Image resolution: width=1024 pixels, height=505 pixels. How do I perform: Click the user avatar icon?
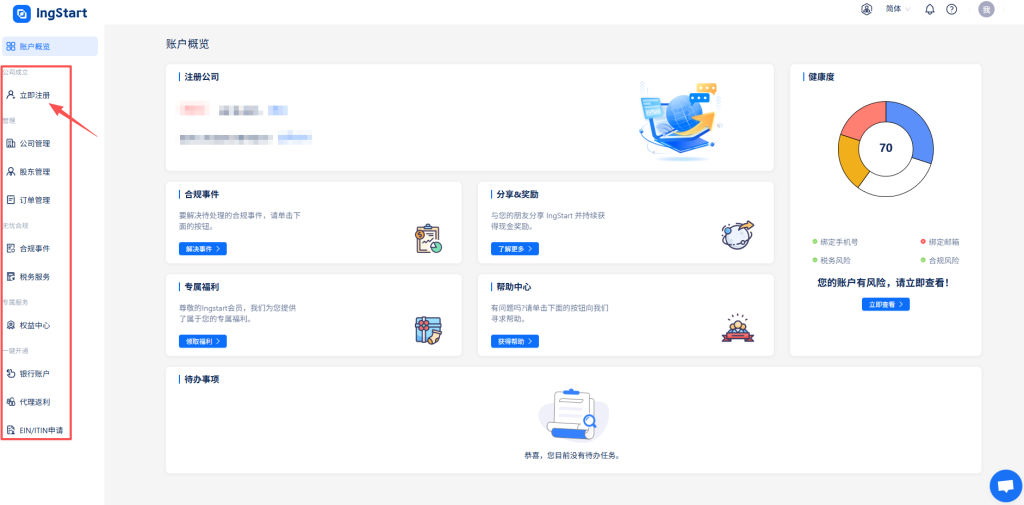[x=986, y=9]
